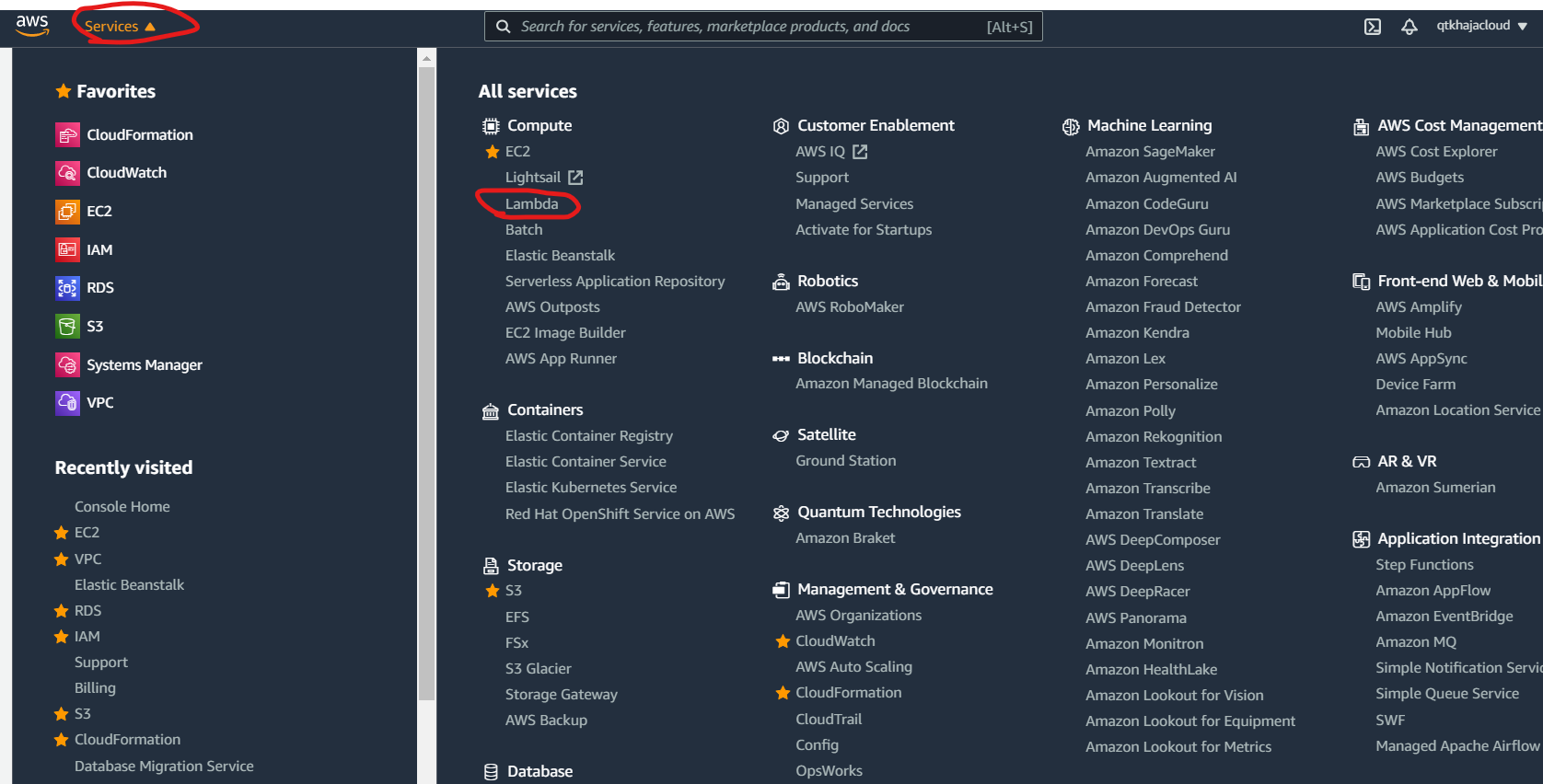The image size is (1543, 784).
Task: Open AWS Cost Explorer
Action: click(x=1436, y=152)
